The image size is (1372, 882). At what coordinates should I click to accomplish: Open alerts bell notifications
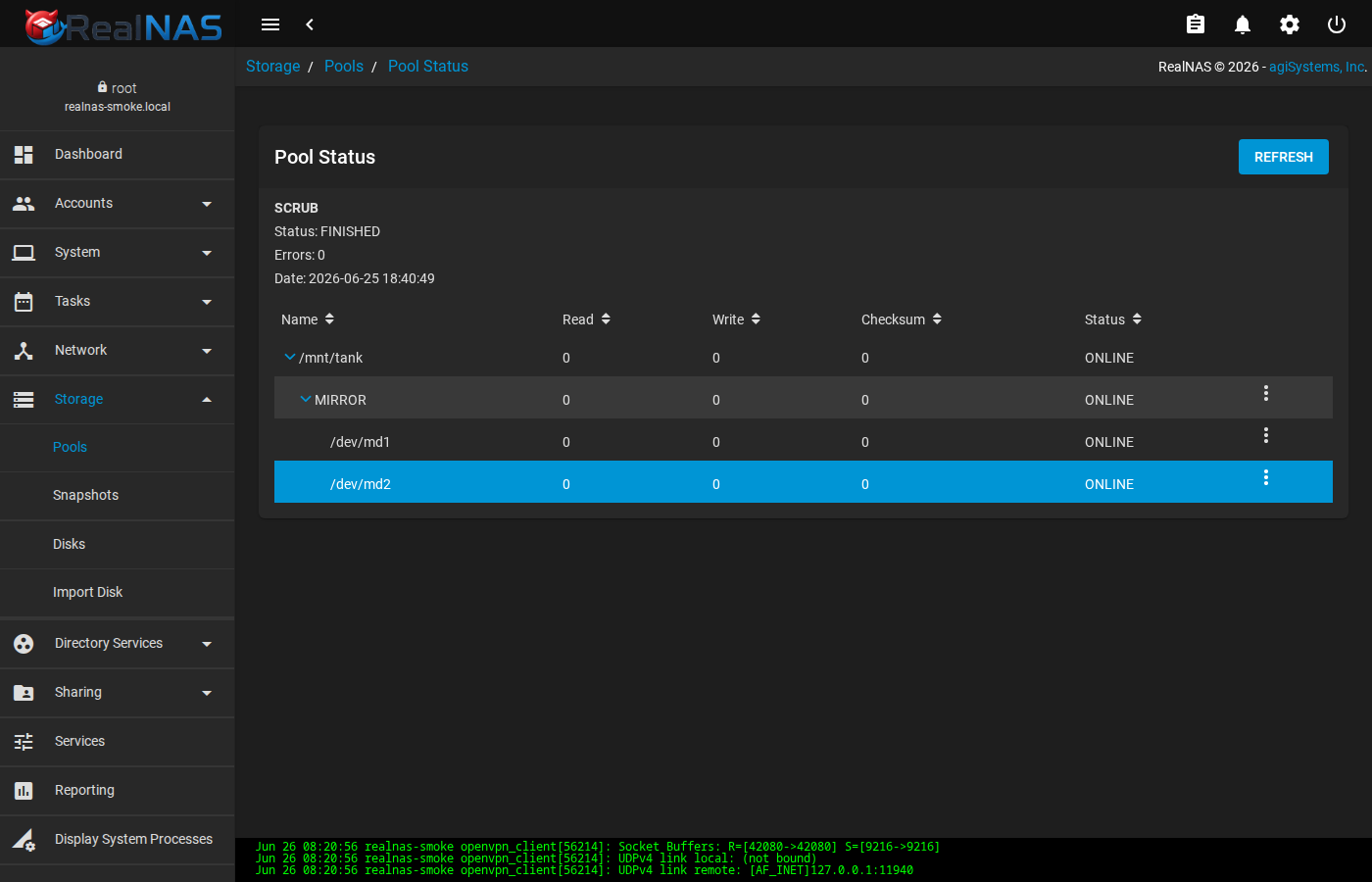1243,24
